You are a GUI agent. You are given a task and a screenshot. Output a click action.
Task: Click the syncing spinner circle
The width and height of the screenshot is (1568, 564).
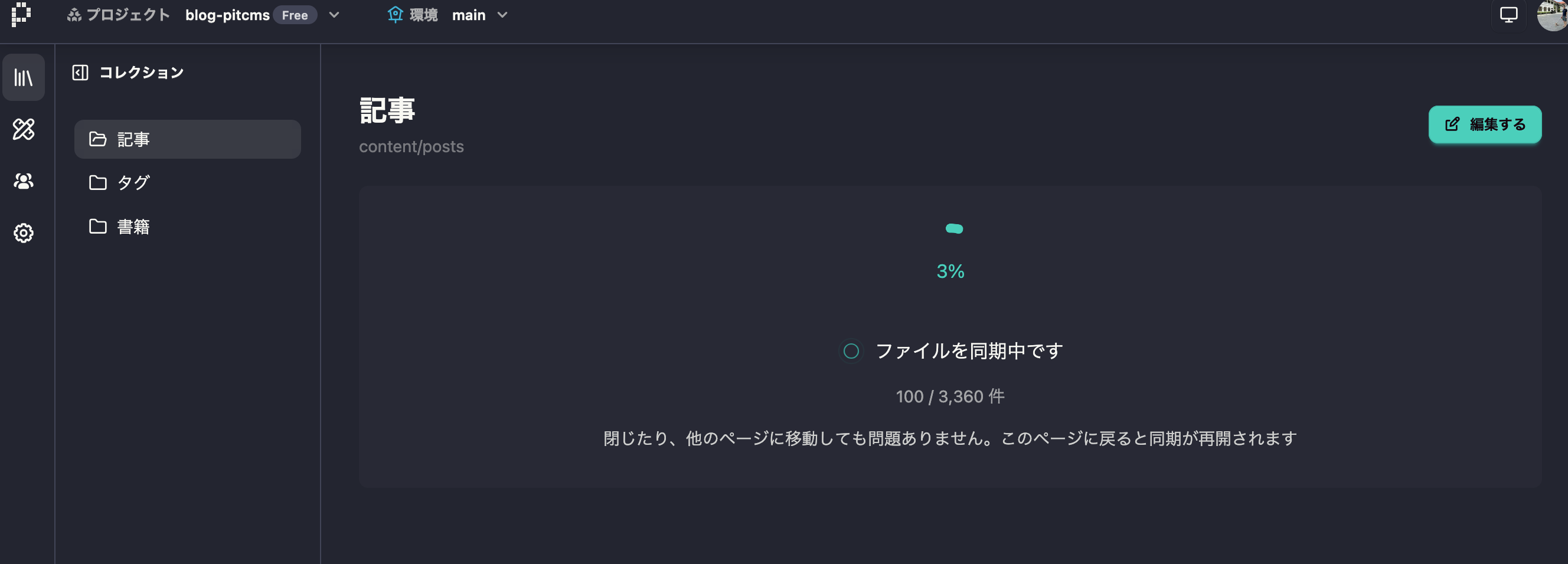click(x=851, y=351)
